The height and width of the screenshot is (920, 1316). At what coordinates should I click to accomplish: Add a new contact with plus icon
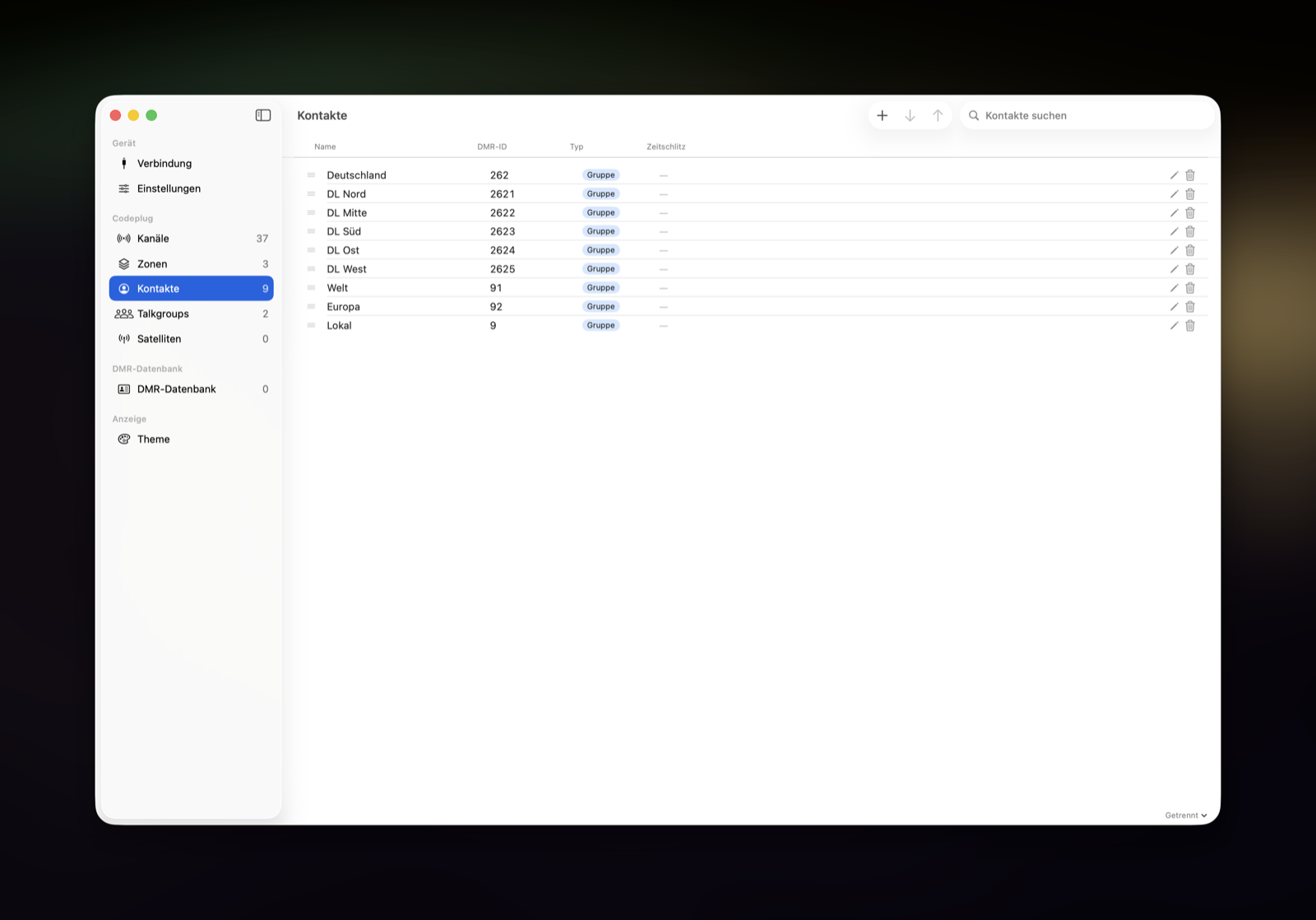882,115
